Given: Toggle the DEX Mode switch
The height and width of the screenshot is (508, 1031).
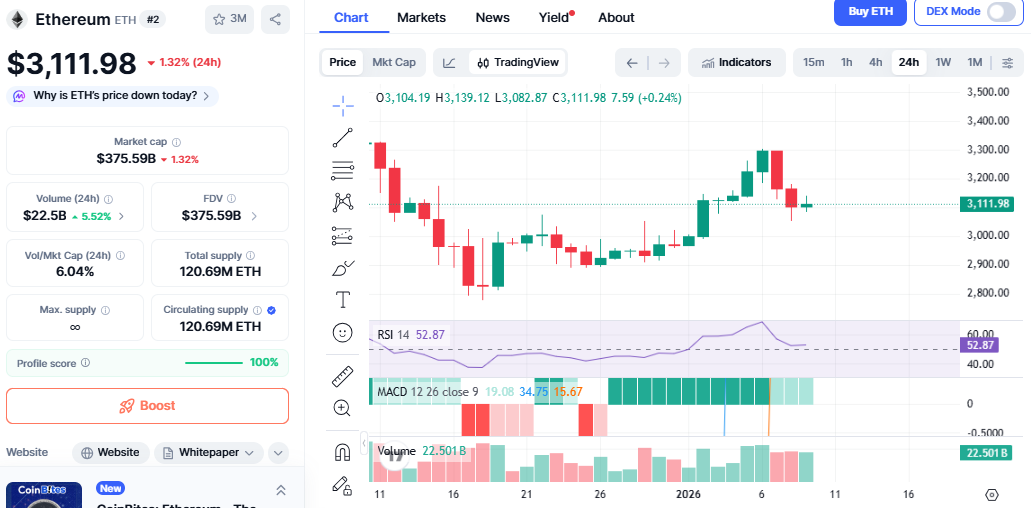Looking at the screenshot, I should point(1000,11).
